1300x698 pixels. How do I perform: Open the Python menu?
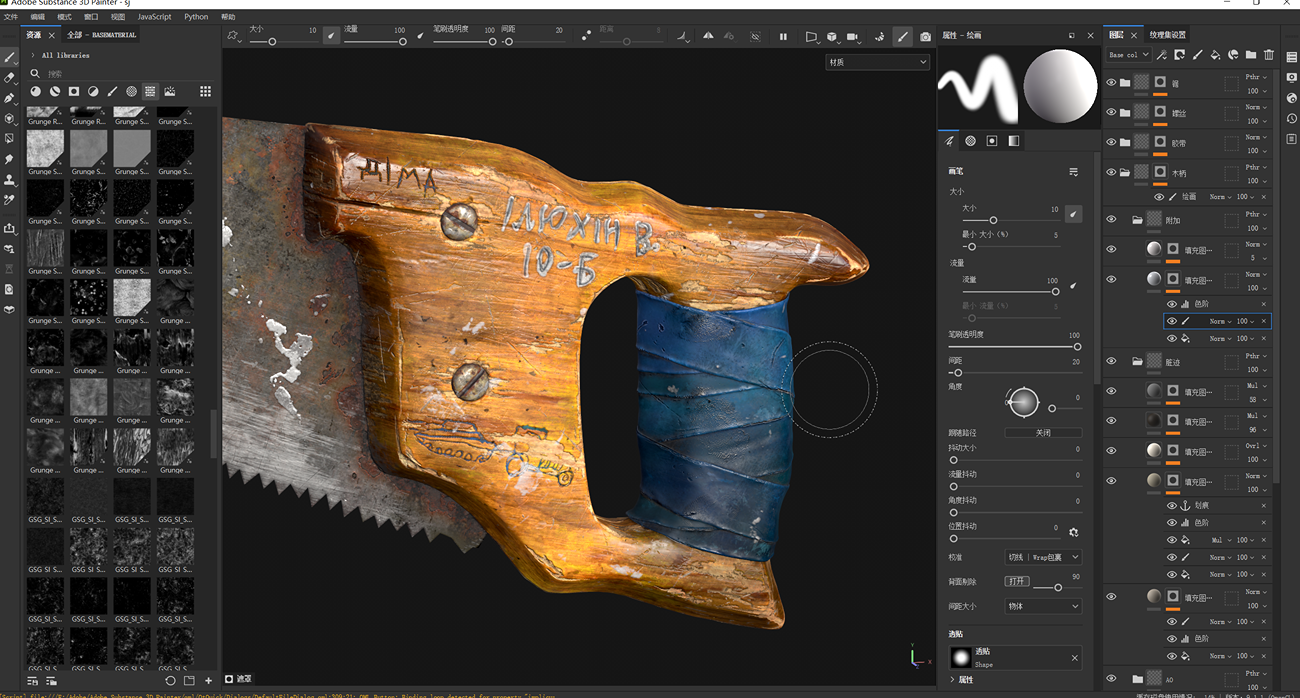click(196, 17)
